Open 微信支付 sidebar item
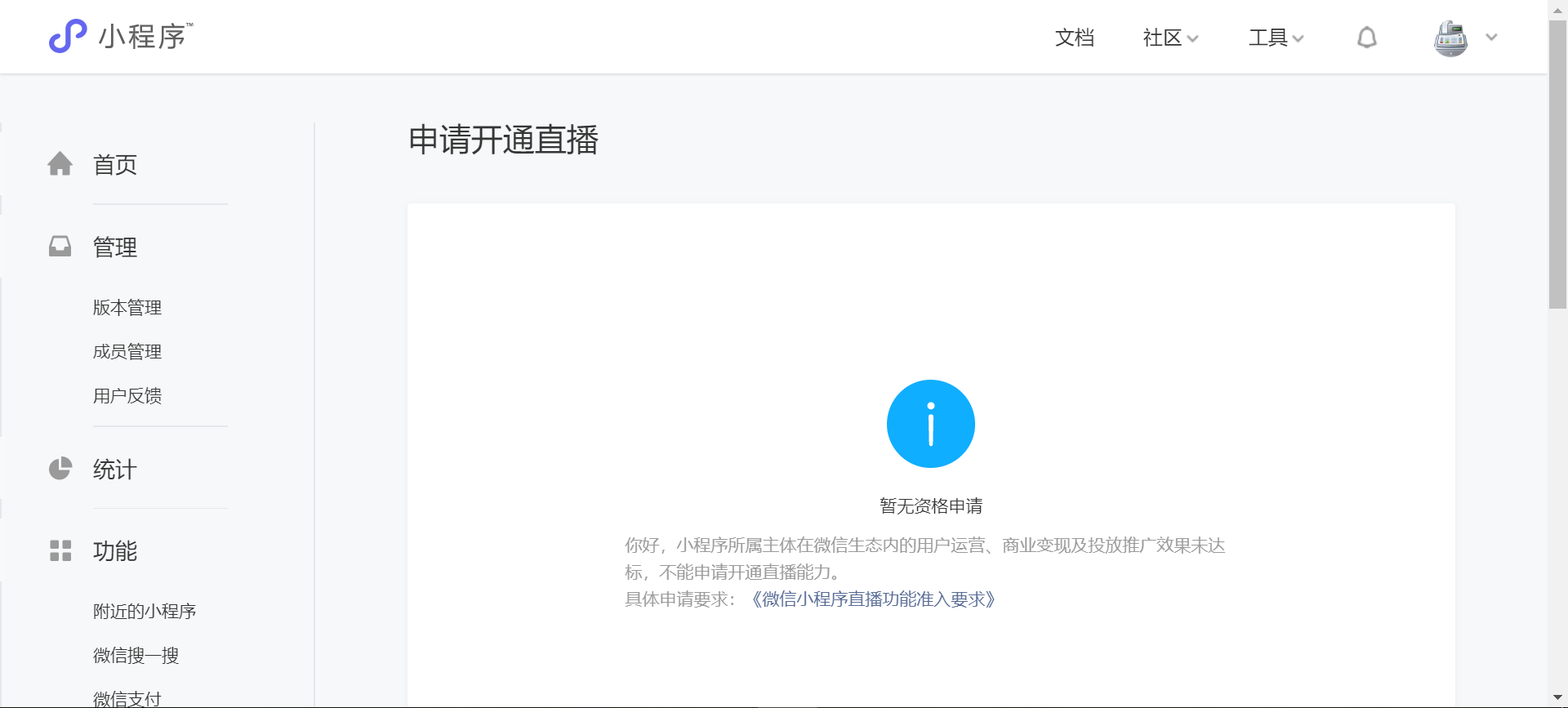This screenshot has height=708, width=1568. tap(127, 698)
